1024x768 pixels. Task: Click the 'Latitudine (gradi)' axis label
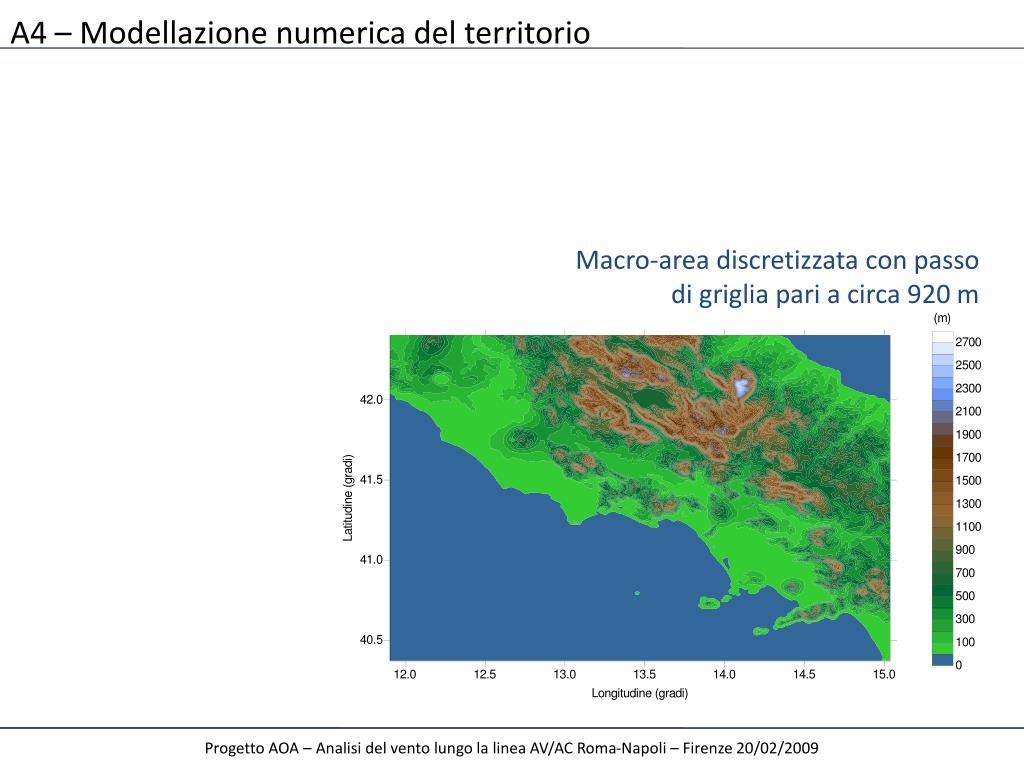(x=348, y=498)
